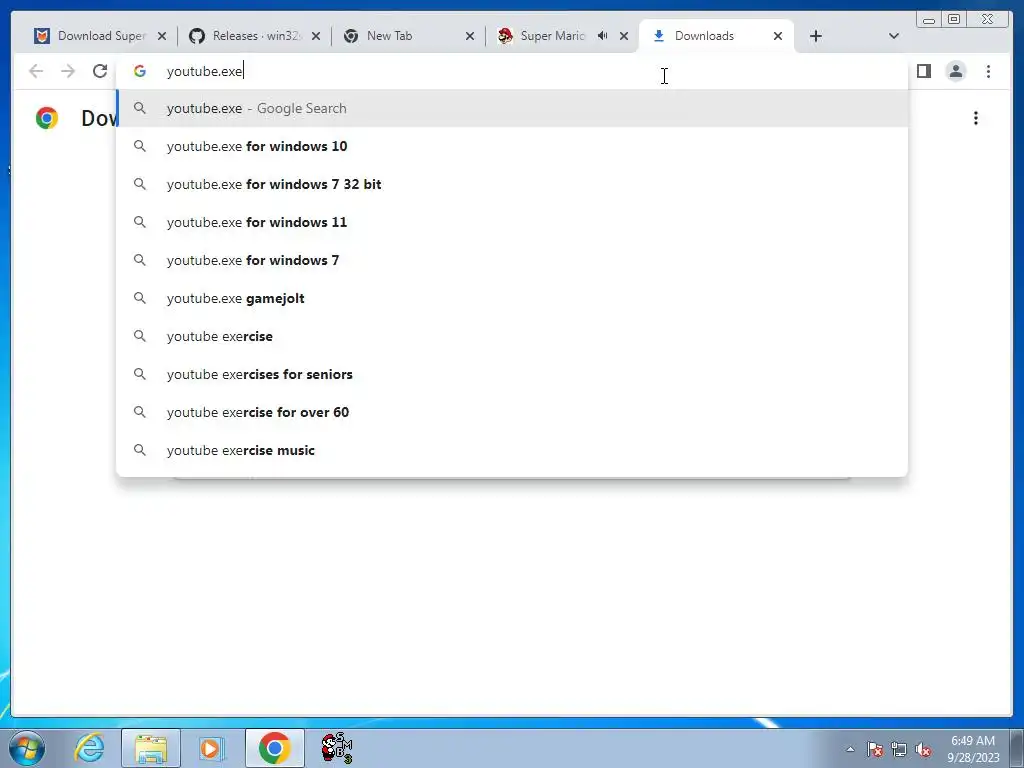Screen dimensions: 1024x768
Task: Open the Action Center flag icon
Action: [875, 749]
